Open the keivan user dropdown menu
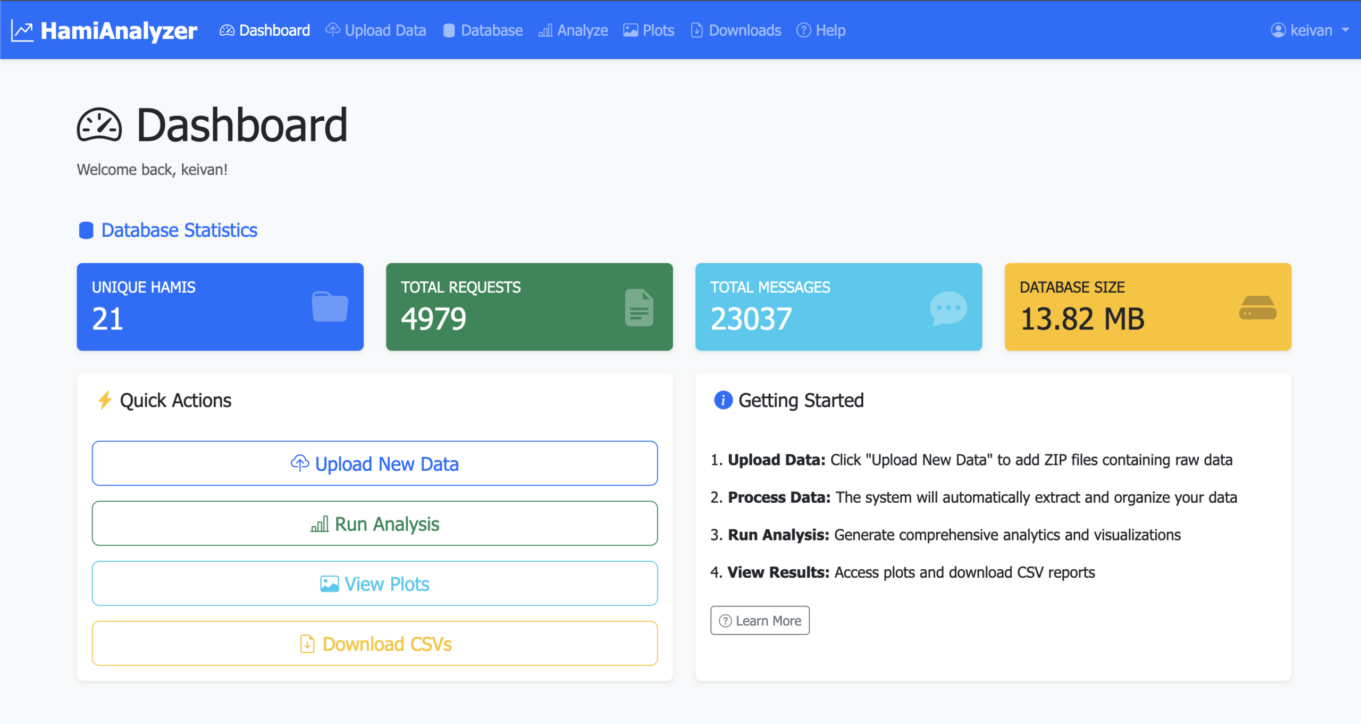 point(1309,30)
